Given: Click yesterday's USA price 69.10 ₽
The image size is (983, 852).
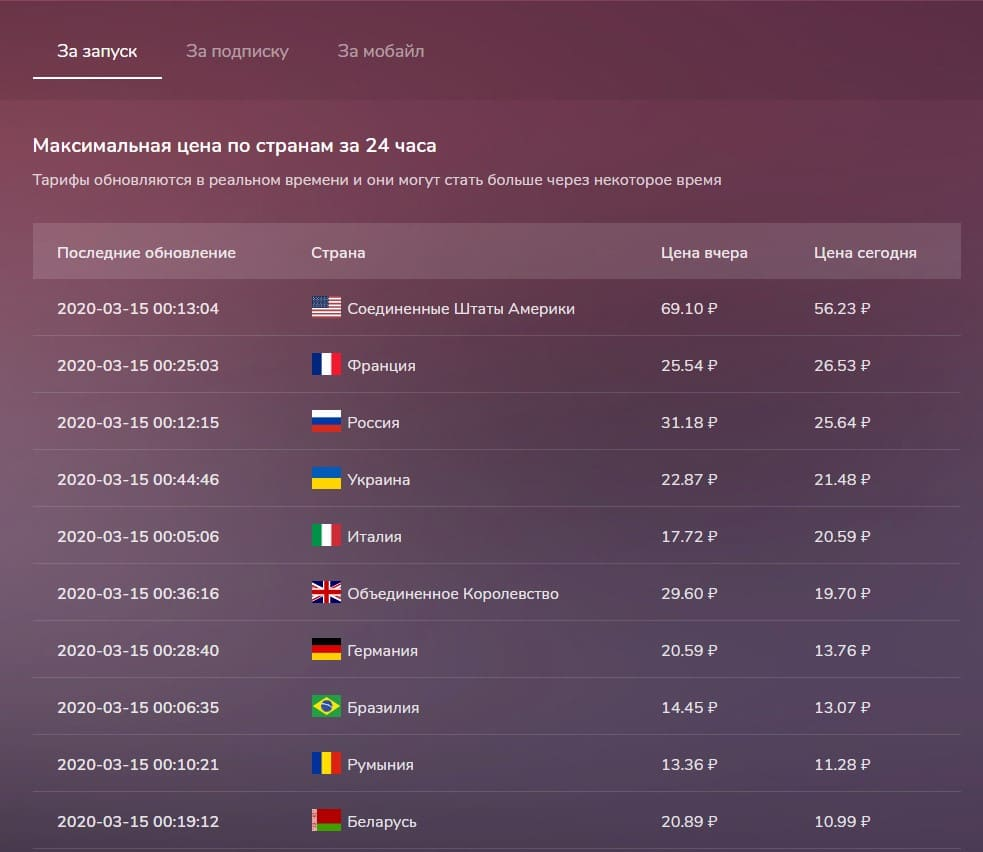Looking at the screenshot, I should coord(689,308).
